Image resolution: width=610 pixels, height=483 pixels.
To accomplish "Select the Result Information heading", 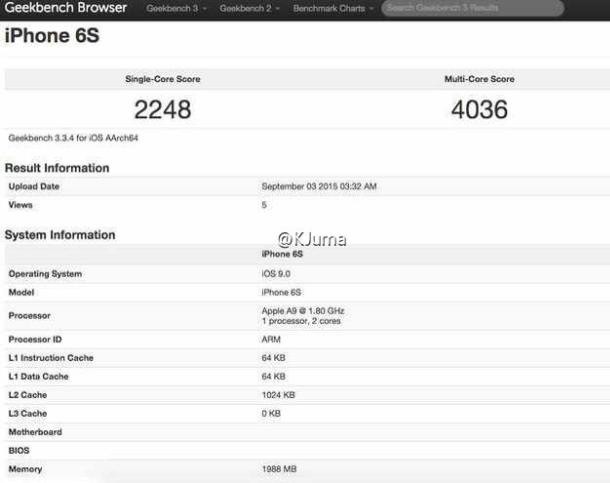I will point(57,168).
